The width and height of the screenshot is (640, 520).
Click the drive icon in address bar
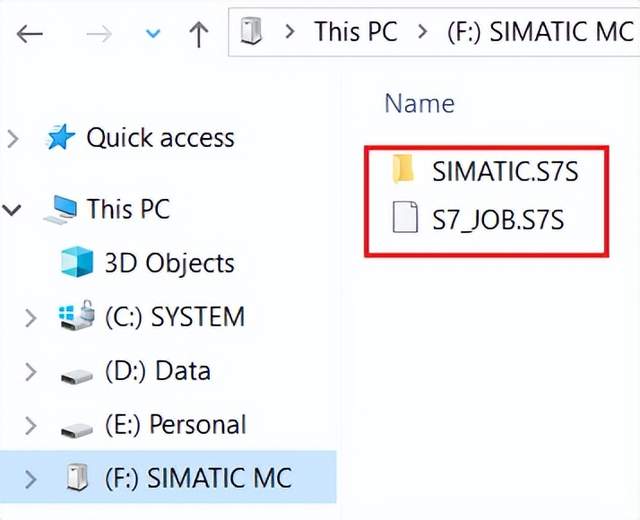252,32
